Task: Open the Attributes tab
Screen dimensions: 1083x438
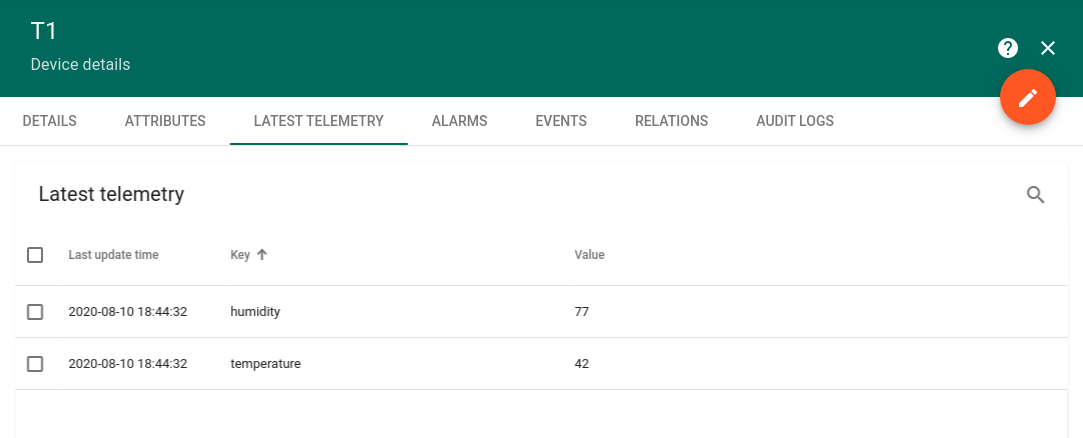Action: (x=165, y=121)
